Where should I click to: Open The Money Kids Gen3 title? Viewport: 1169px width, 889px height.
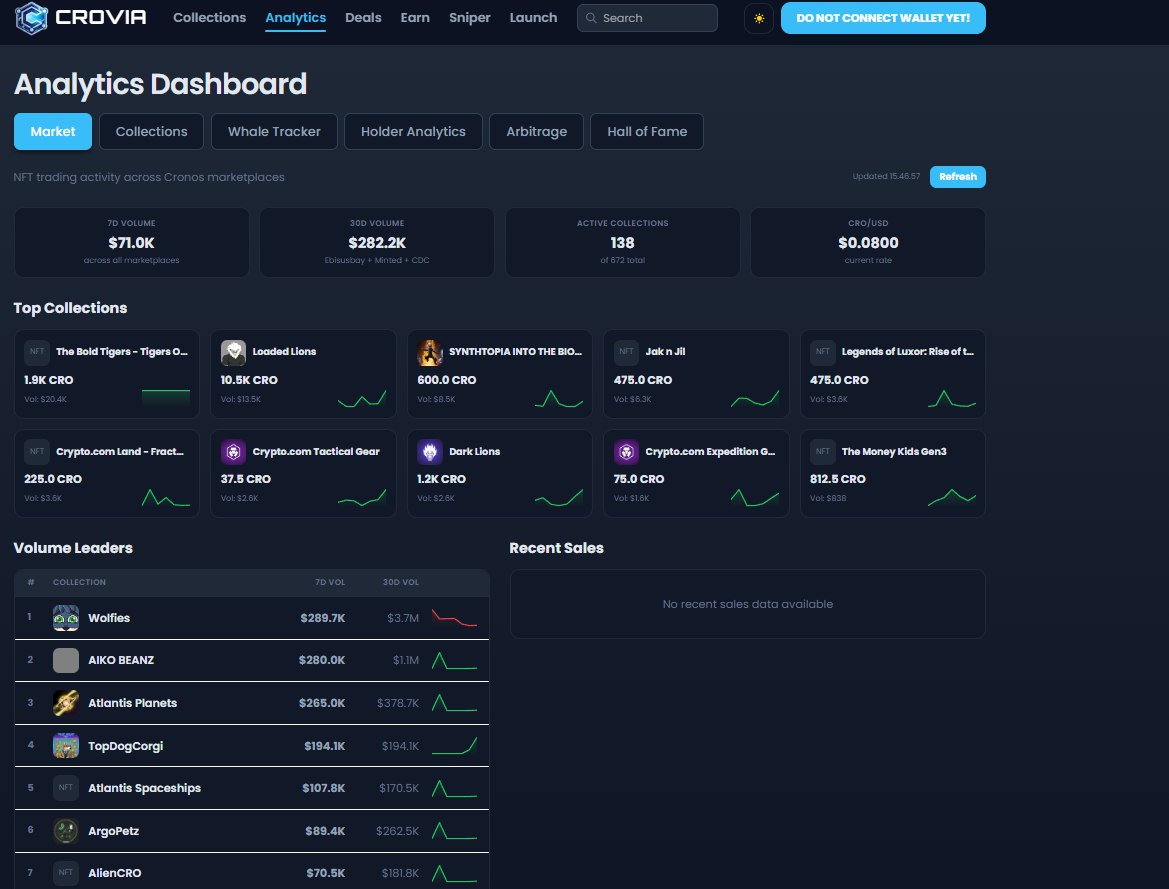click(x=894, y=452)
